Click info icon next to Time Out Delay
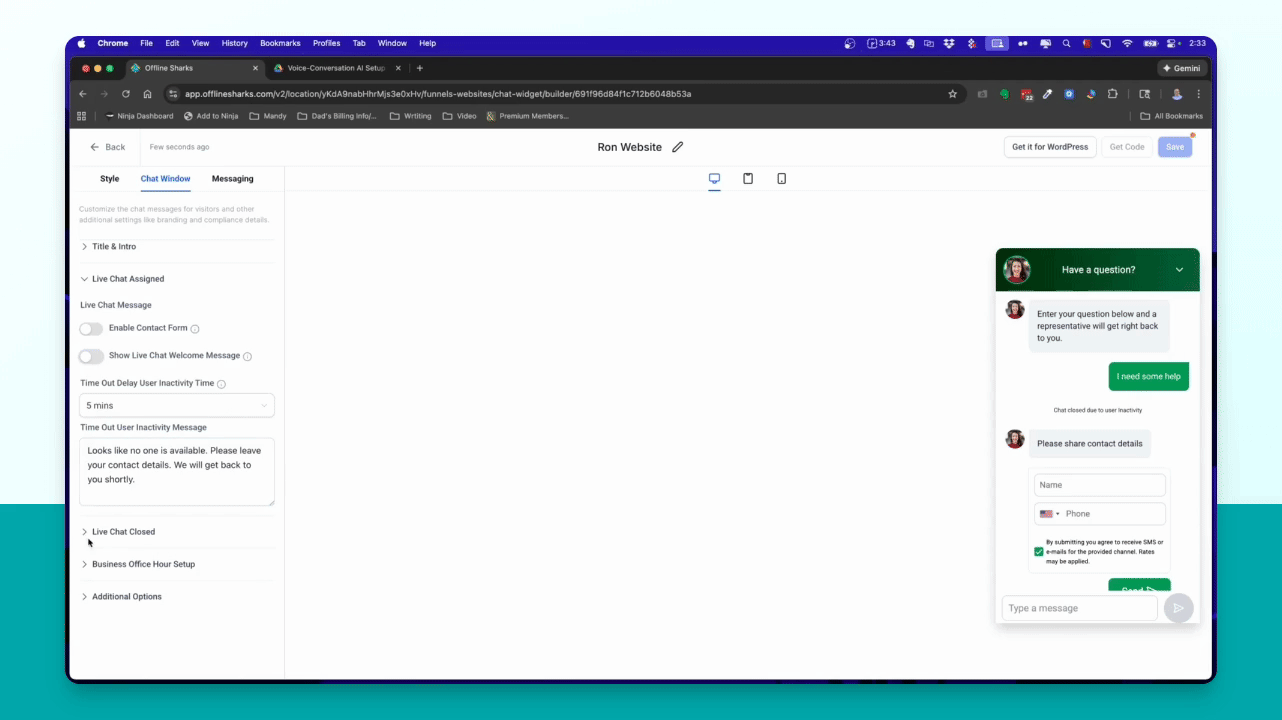 pos(221,384)
